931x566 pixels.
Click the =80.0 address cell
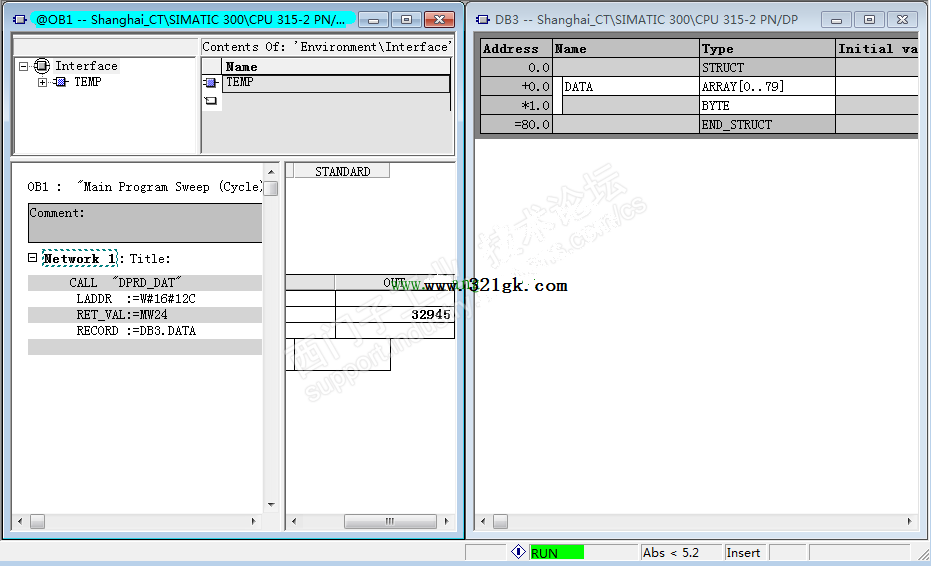point(516,125)
